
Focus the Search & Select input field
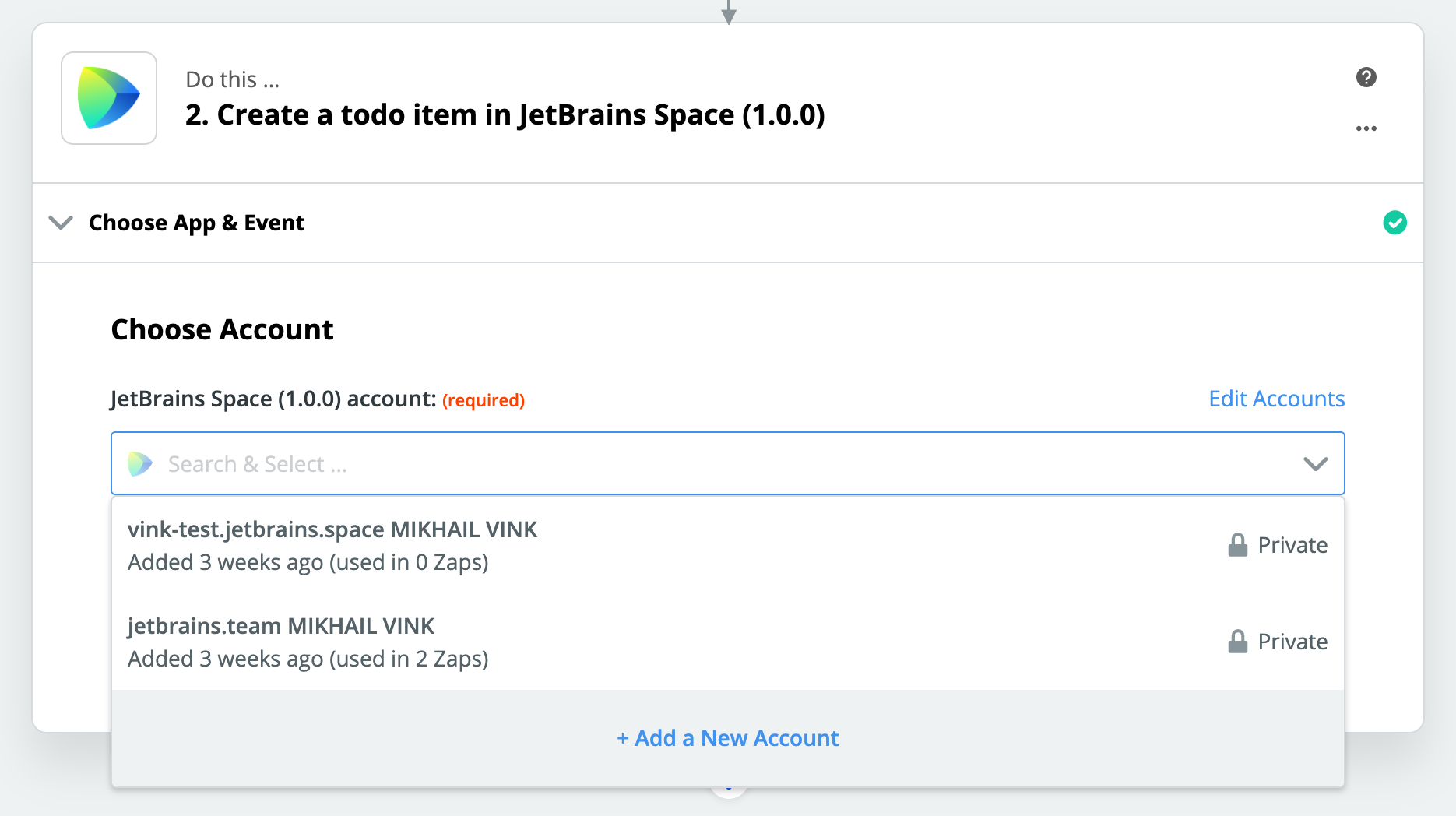701,464
